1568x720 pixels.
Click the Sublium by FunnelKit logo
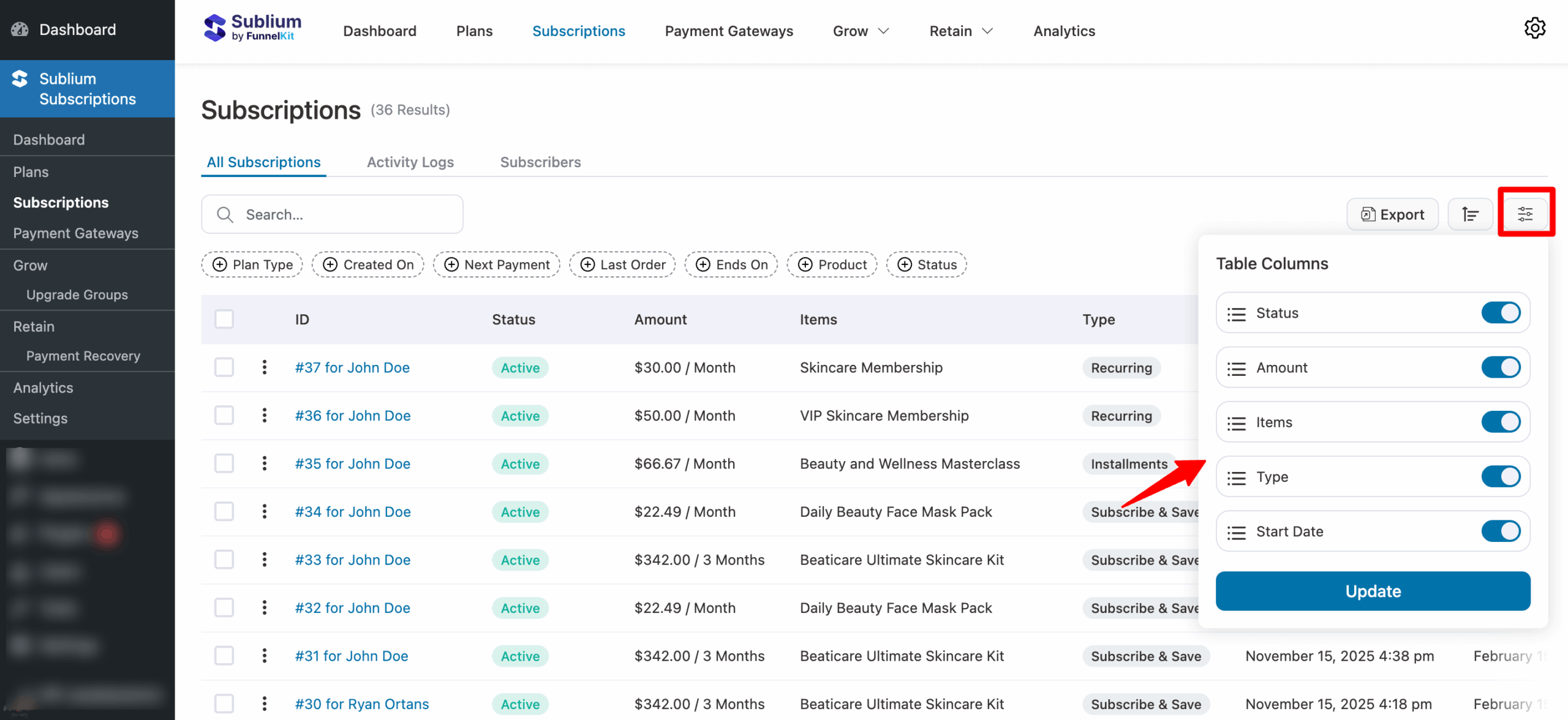252,27
